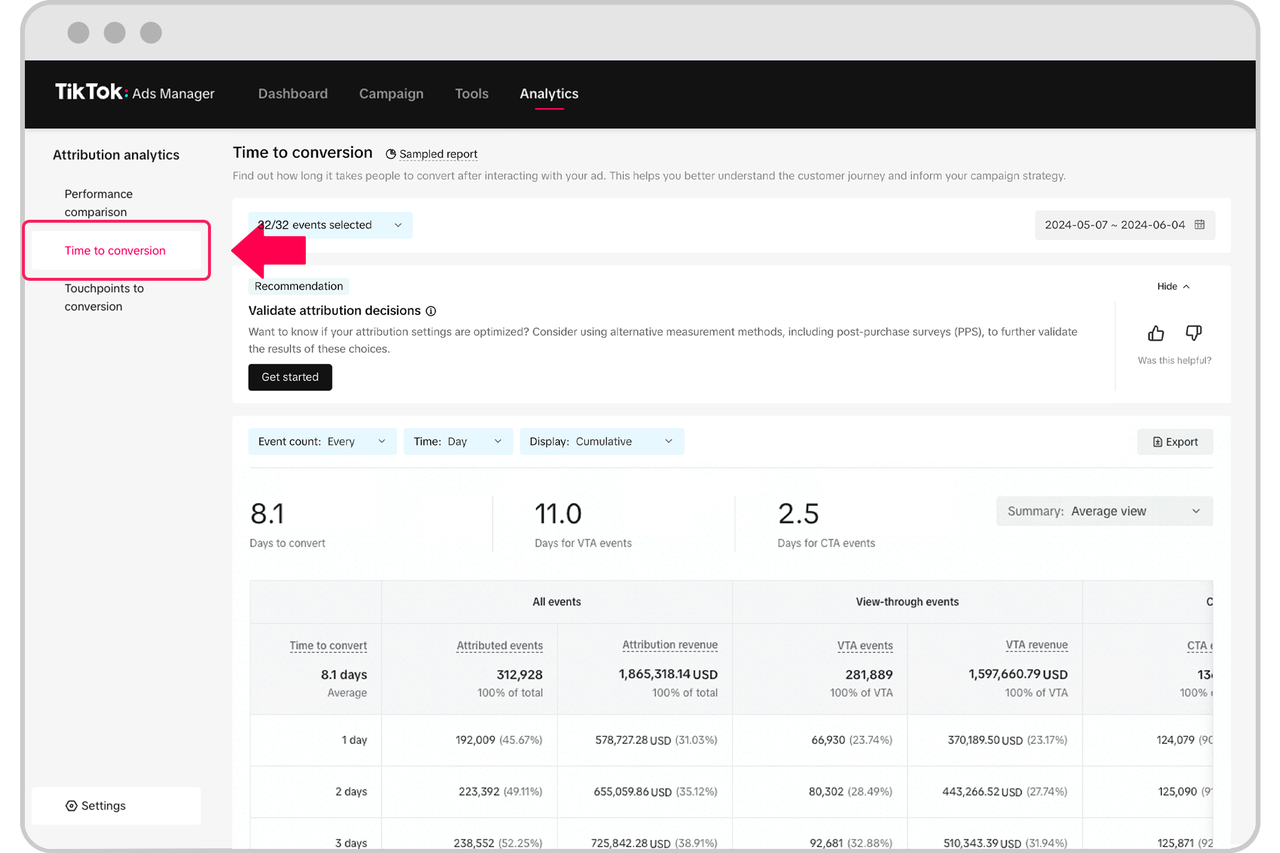Screen dimensions: 1280x853
Task: Click the Sampled report clock icon
Action: [x=392, y=154]
